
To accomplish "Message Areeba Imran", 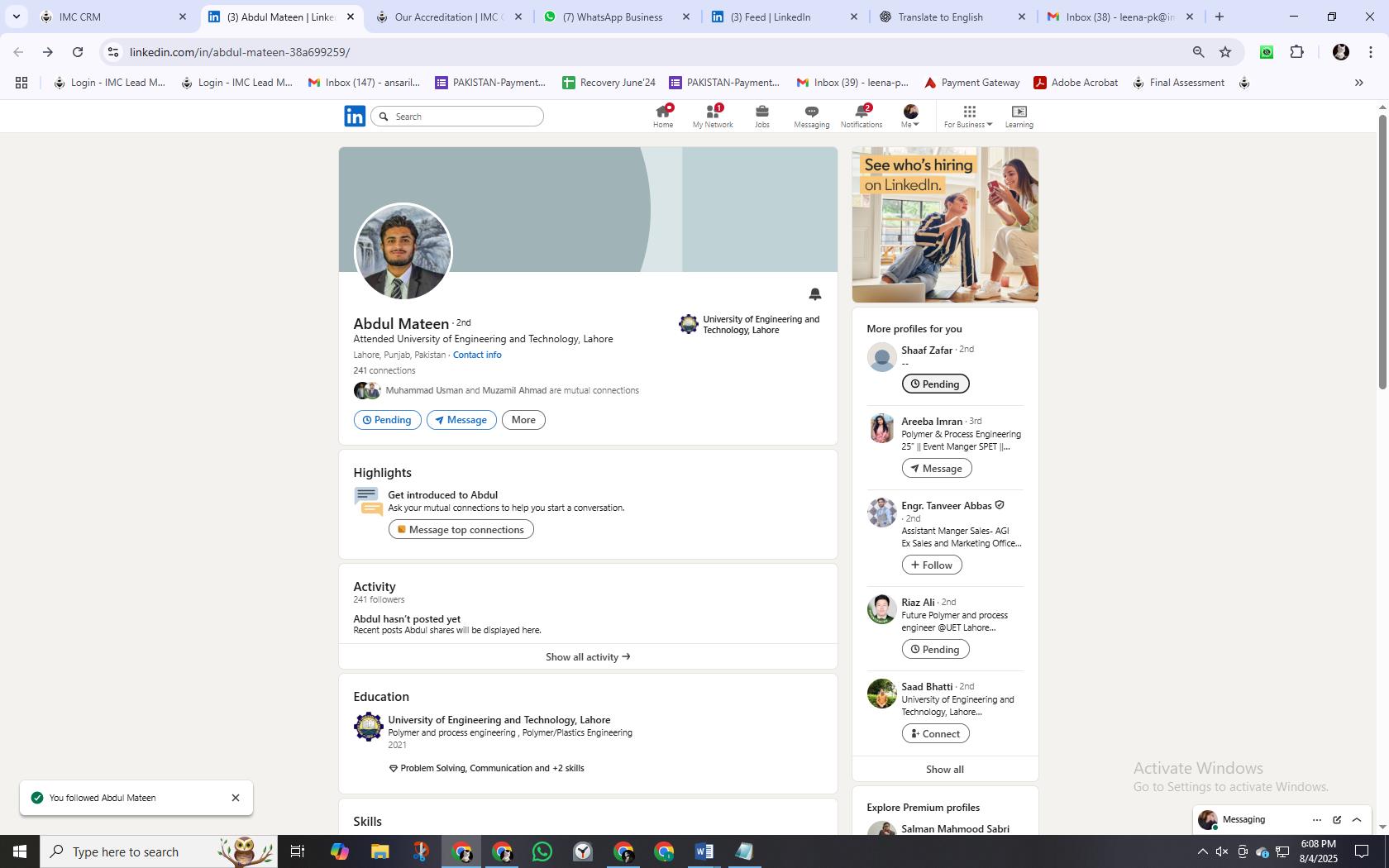I will 937,469.
